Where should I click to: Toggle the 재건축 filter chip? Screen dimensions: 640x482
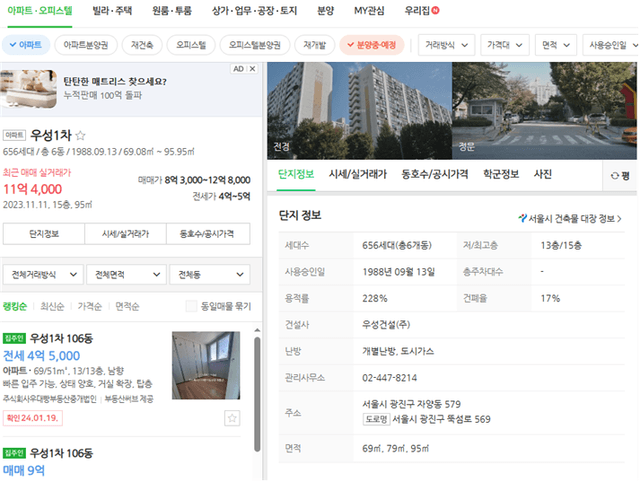click(x=142, y=45)
